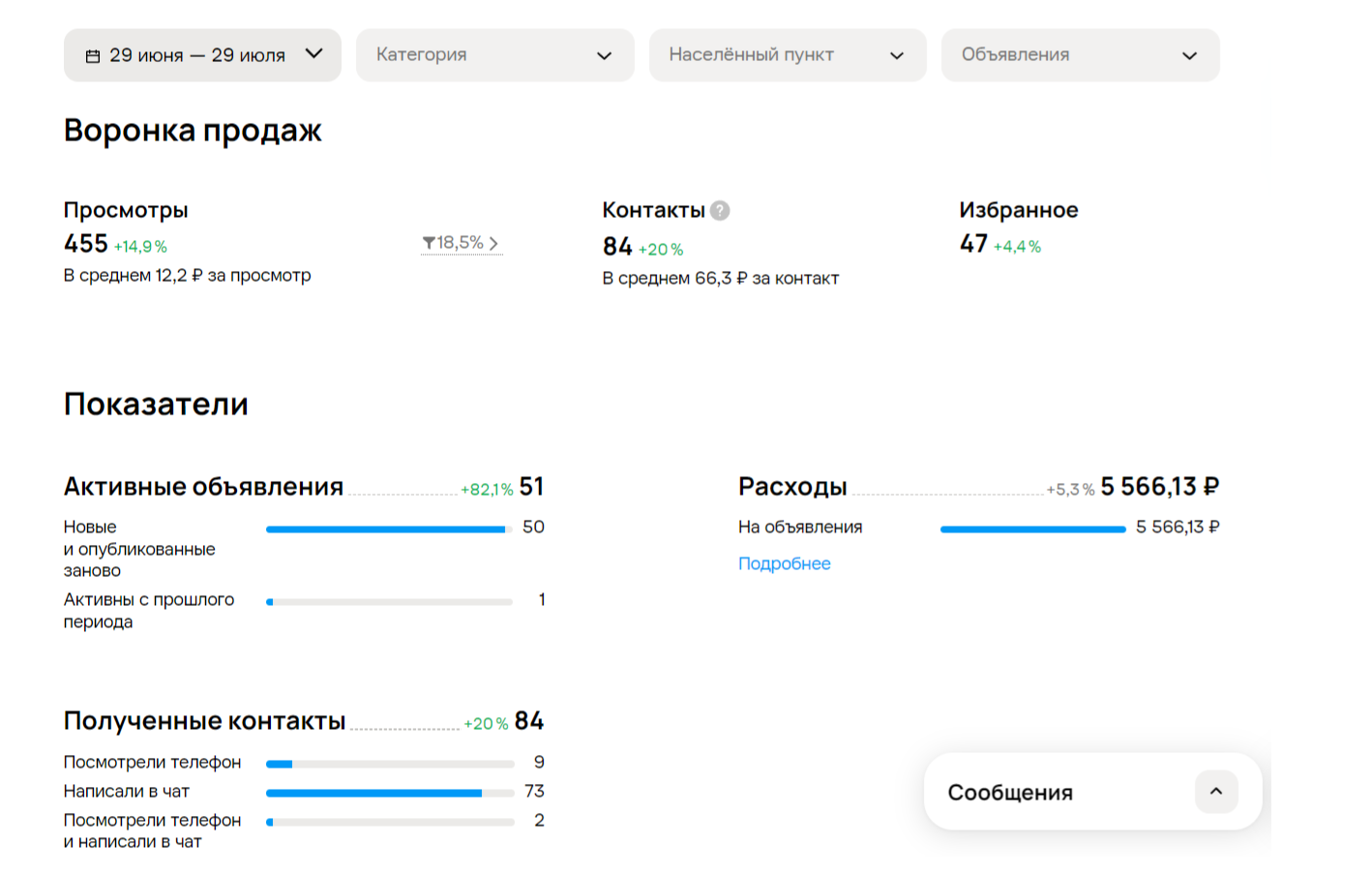Screen dimensions: 1372x877
Task: Click the funnel icon beside 18,5%
Action: 429,243
